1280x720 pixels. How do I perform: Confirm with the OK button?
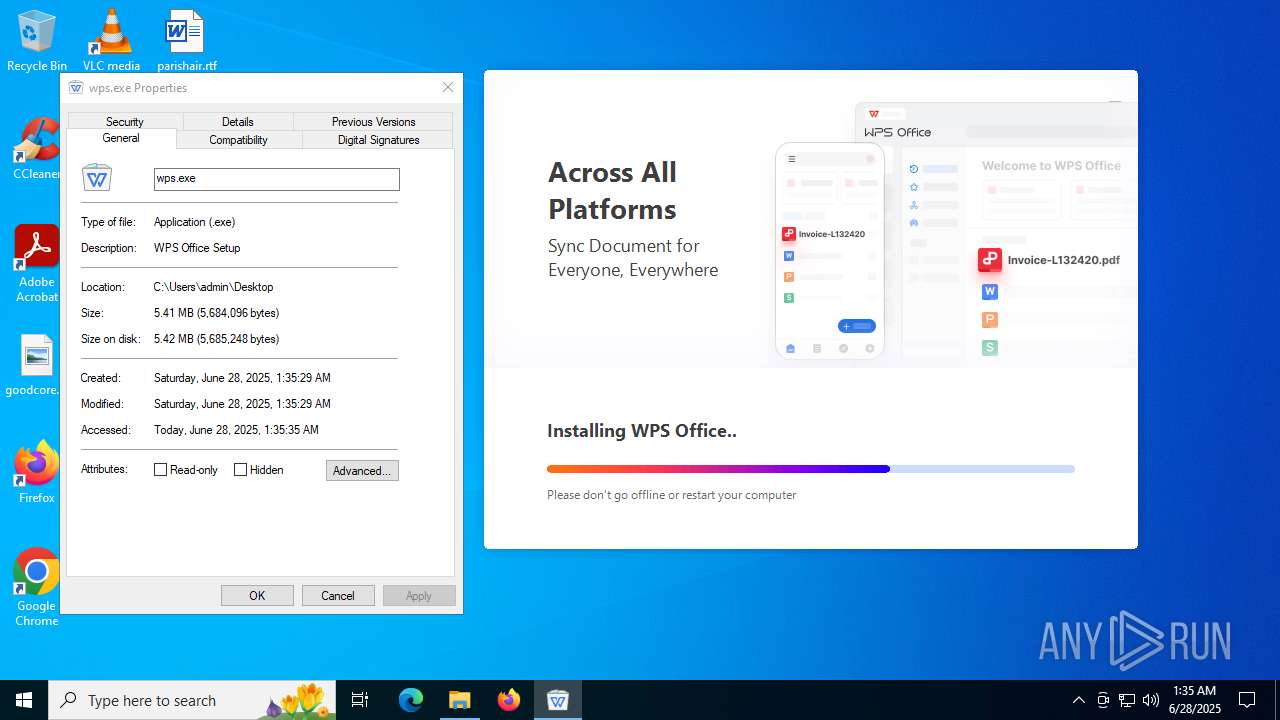pos(257,596)
